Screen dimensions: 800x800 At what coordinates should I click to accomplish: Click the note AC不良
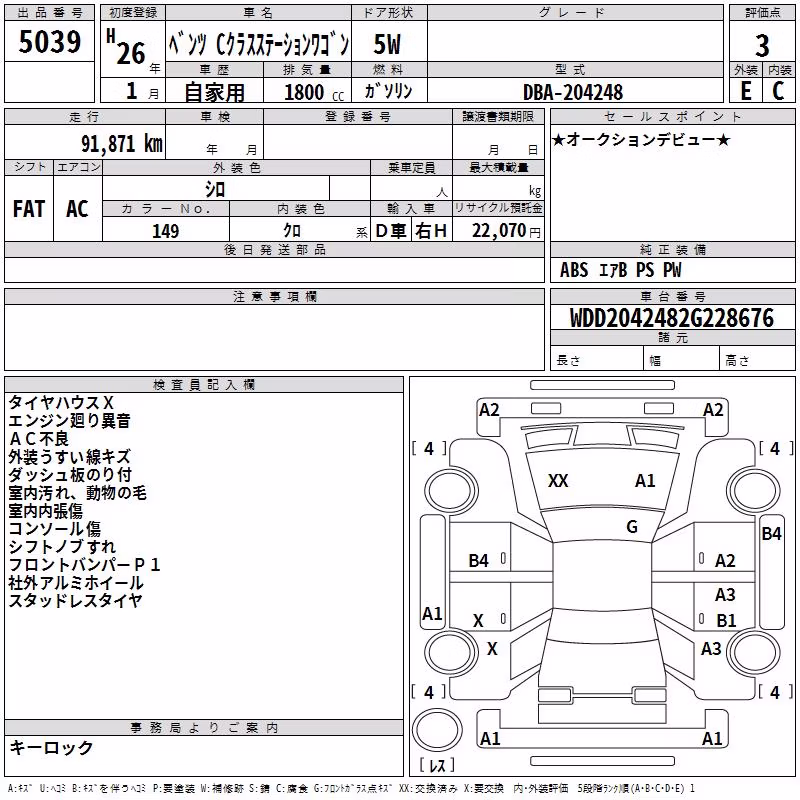coord(39,439)
